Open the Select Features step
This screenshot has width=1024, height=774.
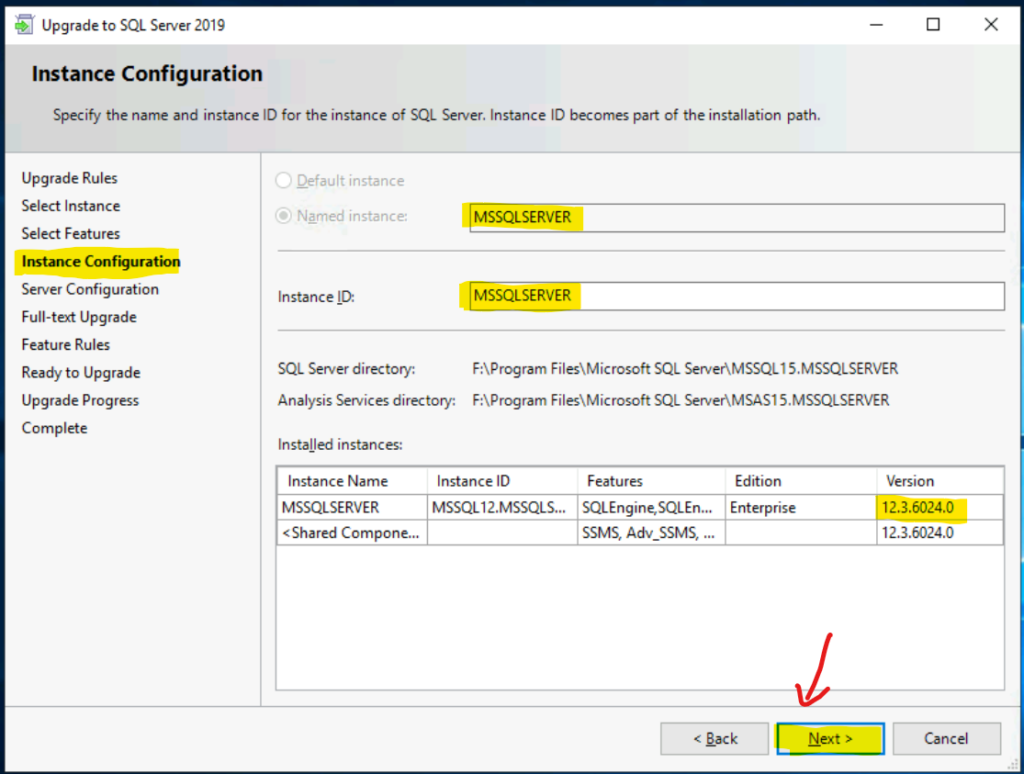click(x=71, y=234)
